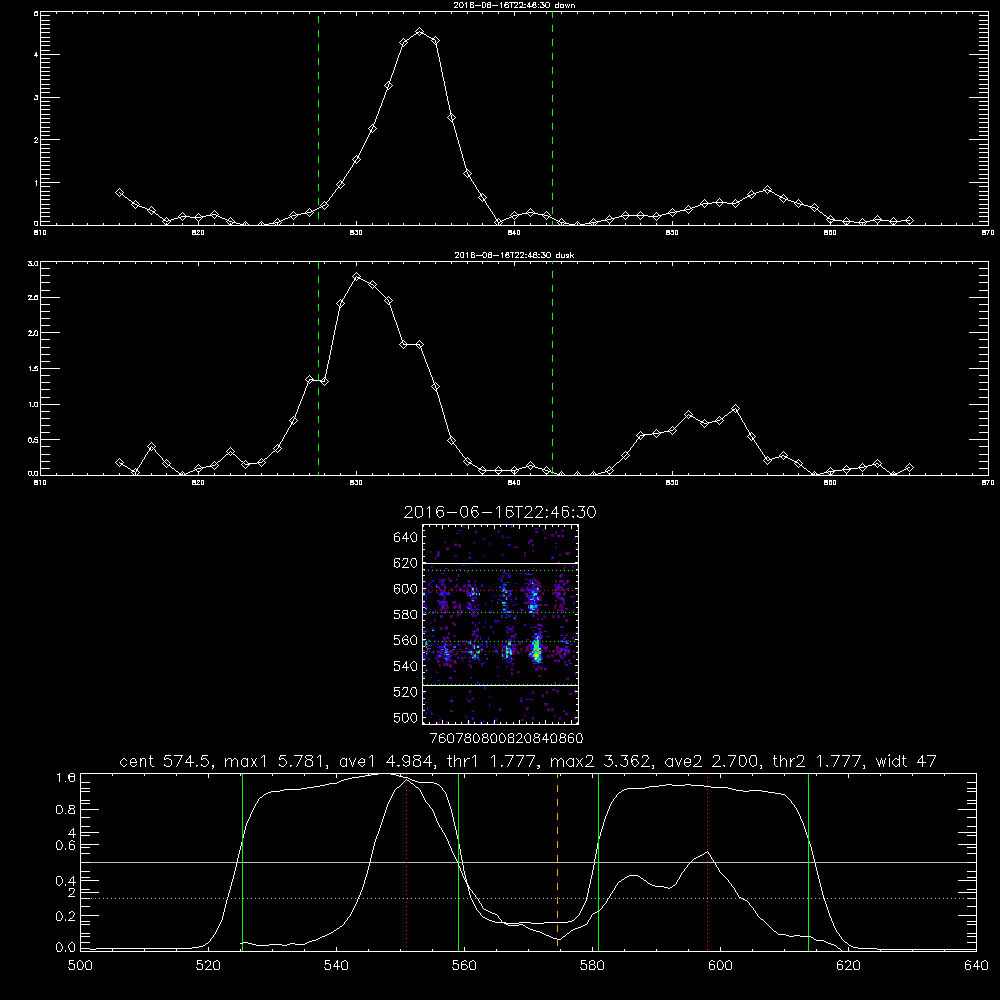The height and width of the screenshot is (1000, 1000).
Task: Click the red dotted peak line near 551
Action: pos(407,861)
